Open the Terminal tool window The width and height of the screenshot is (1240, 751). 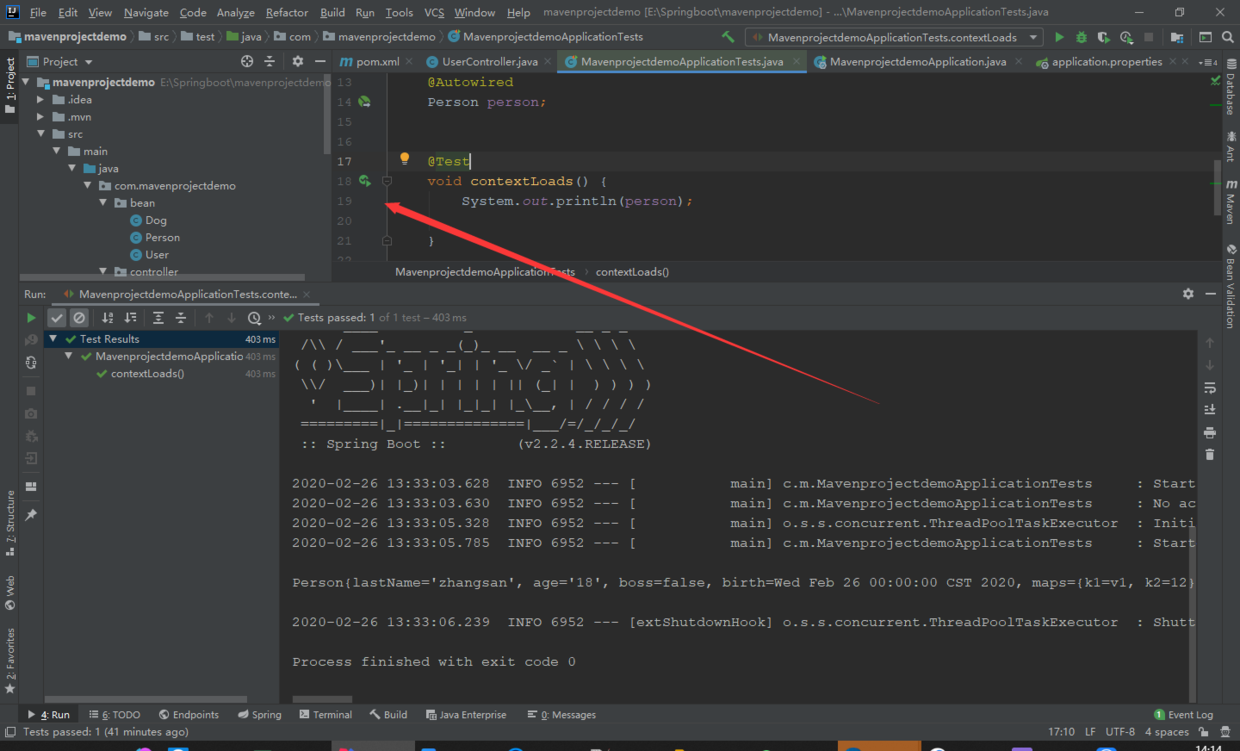coord(325,715)
